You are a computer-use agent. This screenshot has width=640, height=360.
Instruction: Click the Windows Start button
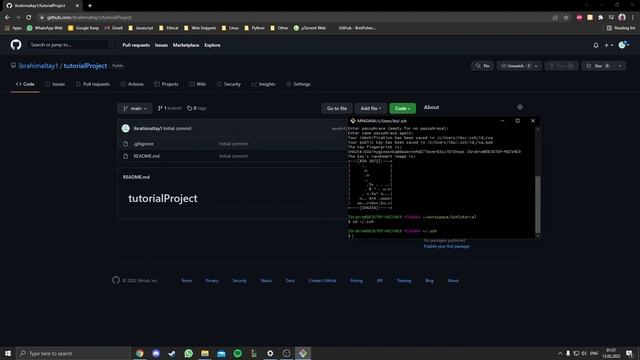click(8, 353)
